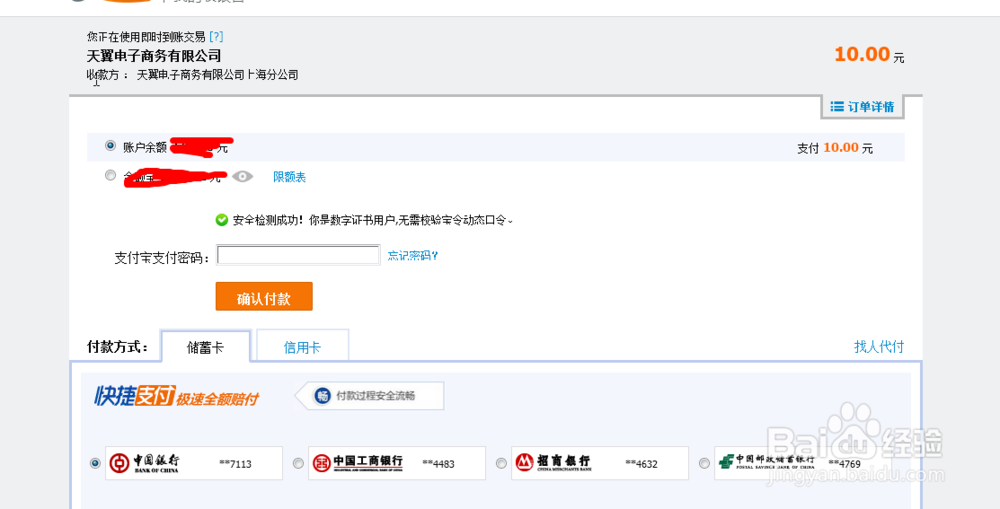Click the 招商银行 logo card
The width and height of the screenshot is (1000, 509).
[x=599, y=463]
